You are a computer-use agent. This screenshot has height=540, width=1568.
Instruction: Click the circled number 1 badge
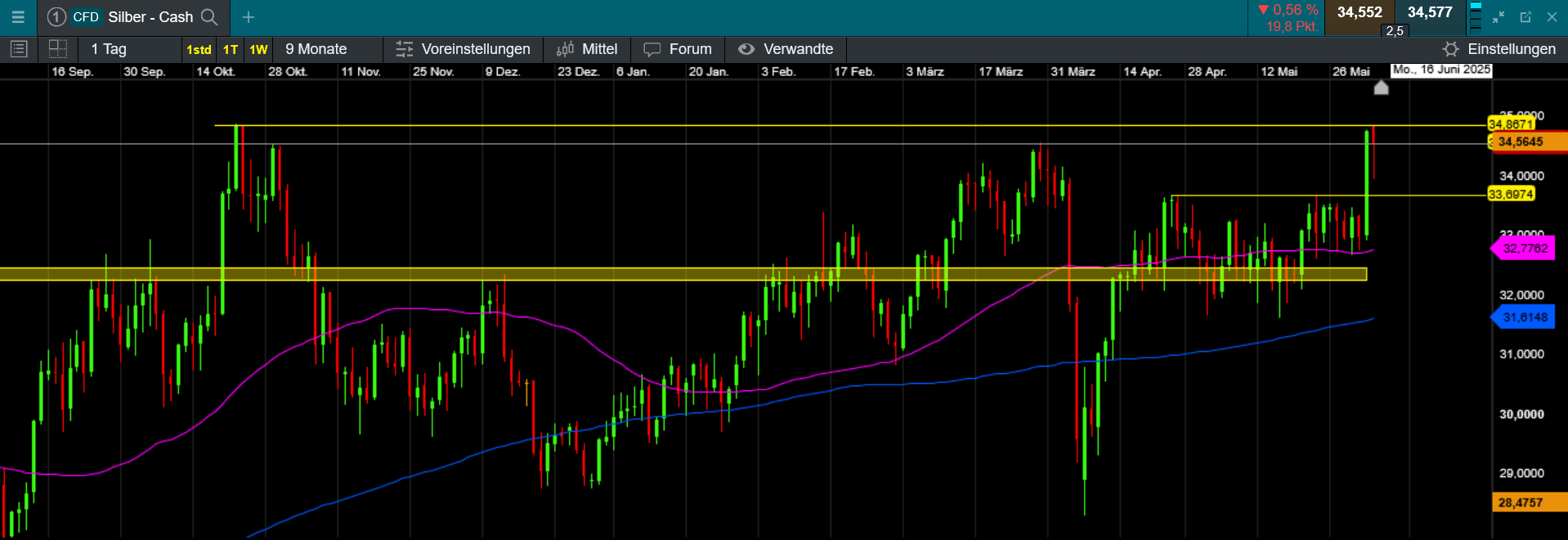(x=56, y=17)
